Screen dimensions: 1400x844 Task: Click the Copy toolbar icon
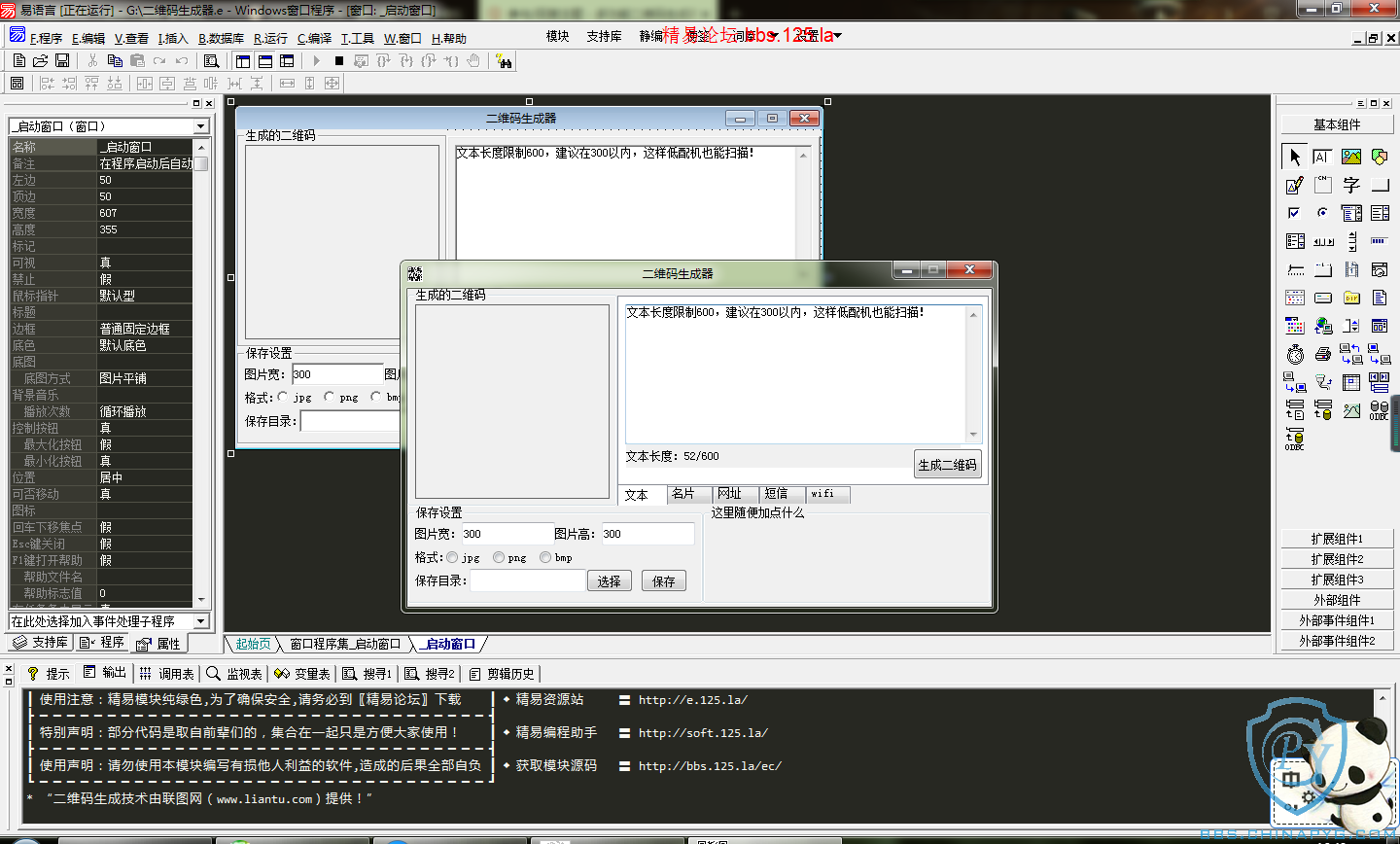tap(115, 60)
